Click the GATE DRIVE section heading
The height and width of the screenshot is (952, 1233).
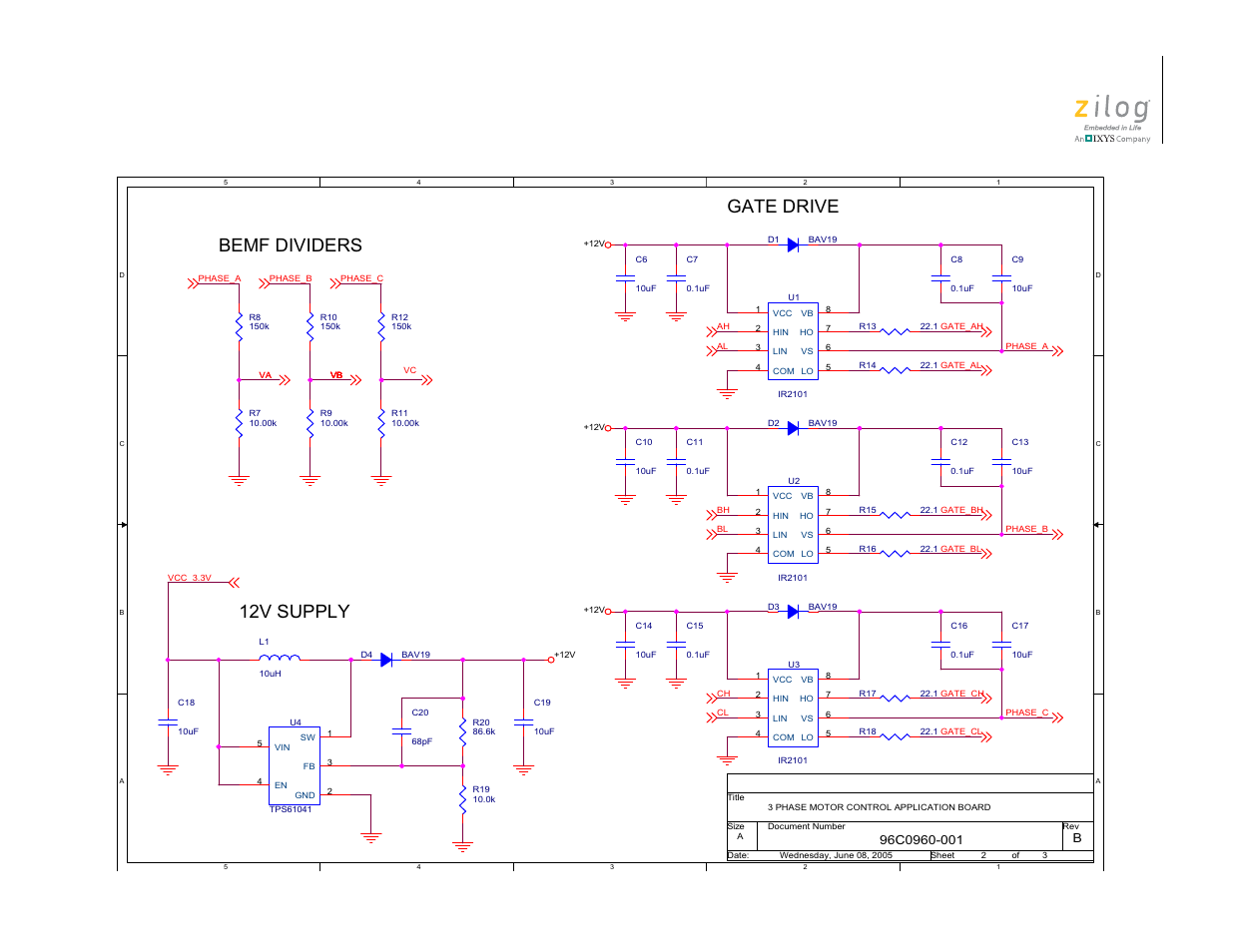[783, 207]
